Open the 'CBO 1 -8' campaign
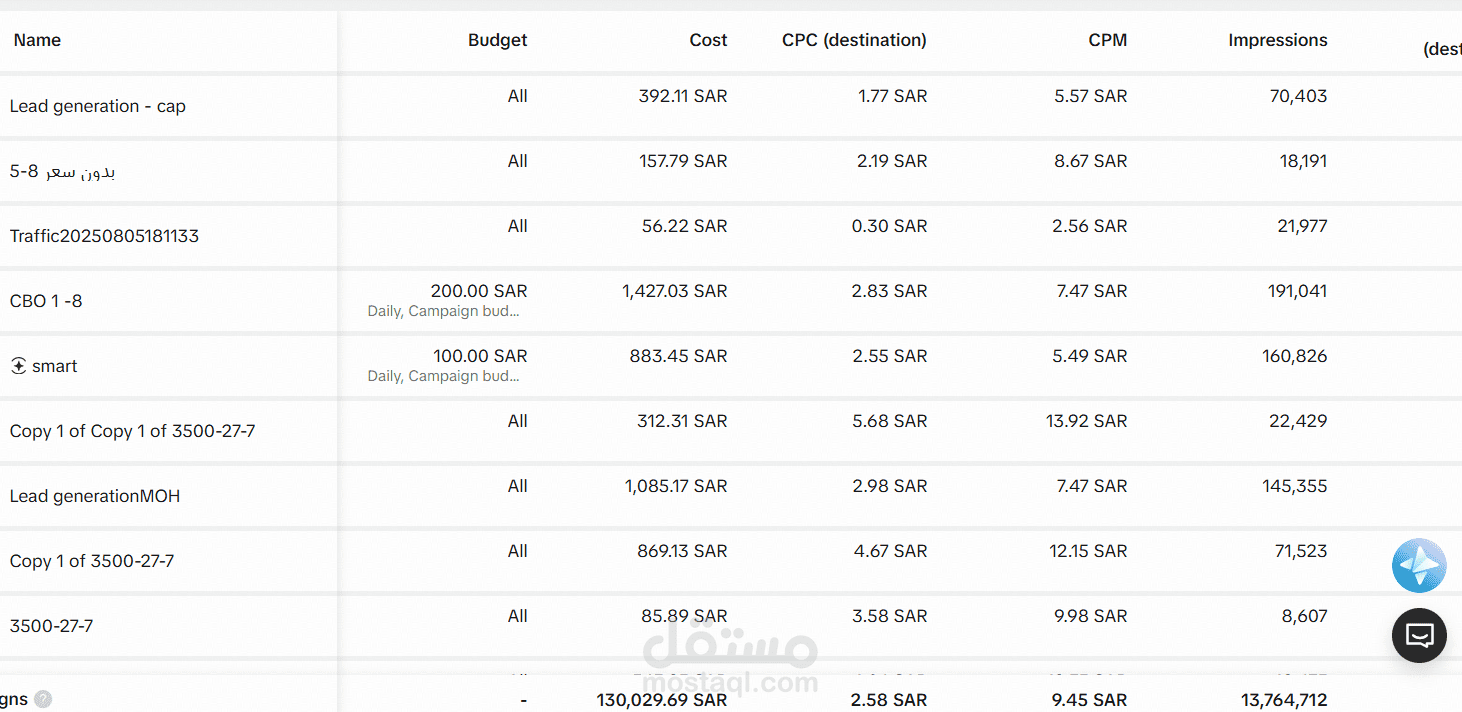The width and height of the screenshot is (1462, 712). [46, 301]
